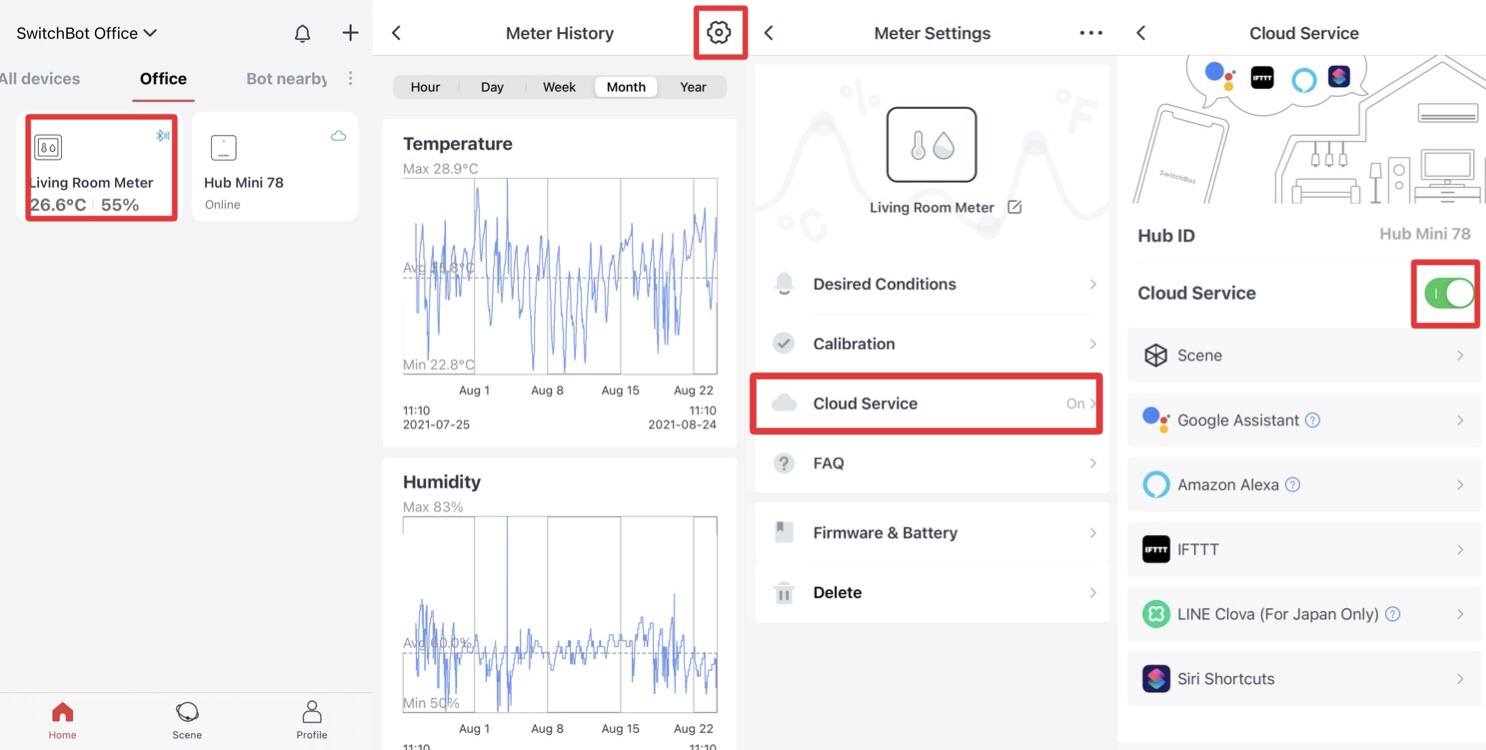This screenshot has height=750, width=1486.
Task: Open the Meter History settings gear
Action: coord(718,33)
